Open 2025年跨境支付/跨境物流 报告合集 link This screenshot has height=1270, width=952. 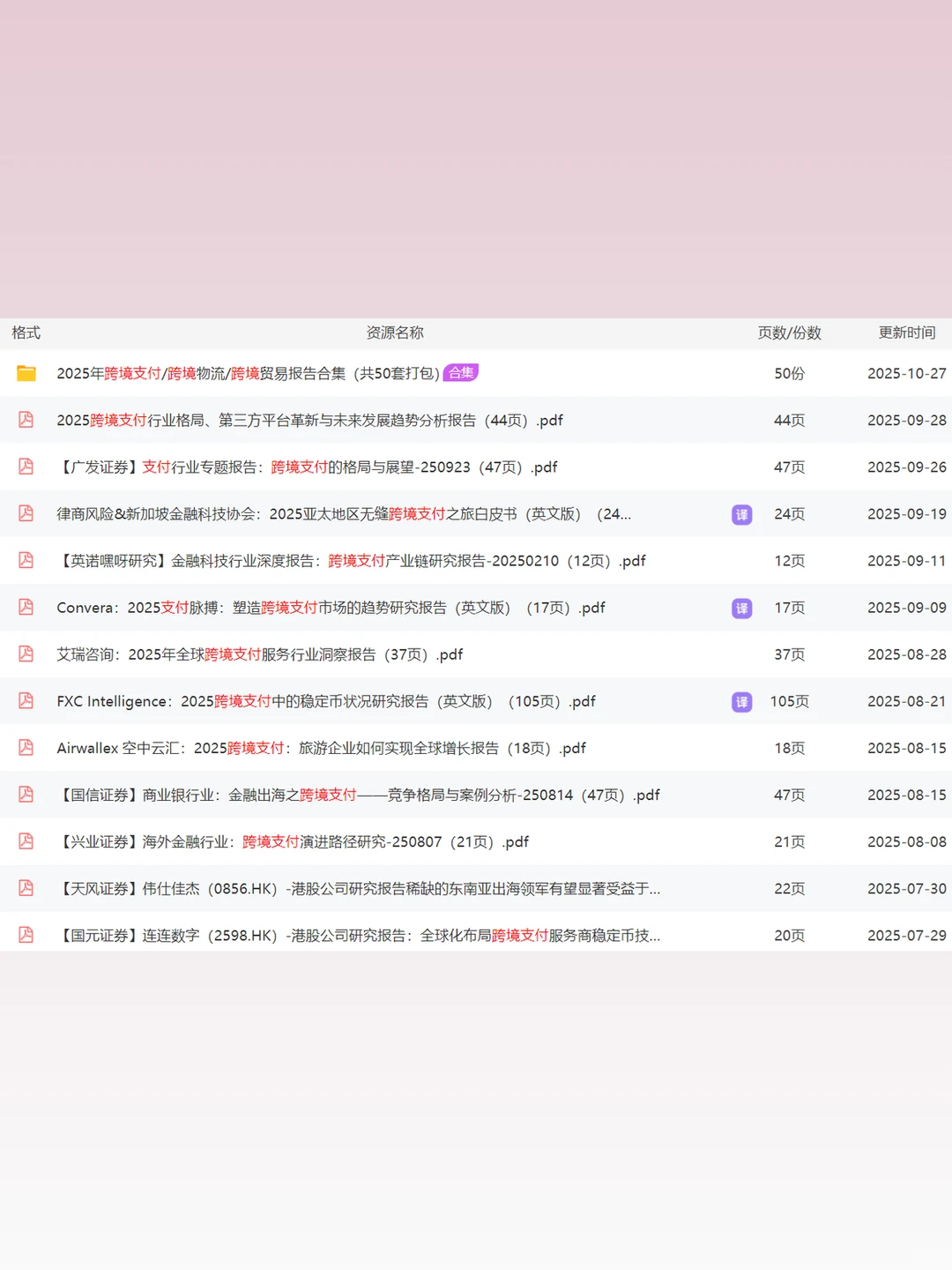pos(249,374)
